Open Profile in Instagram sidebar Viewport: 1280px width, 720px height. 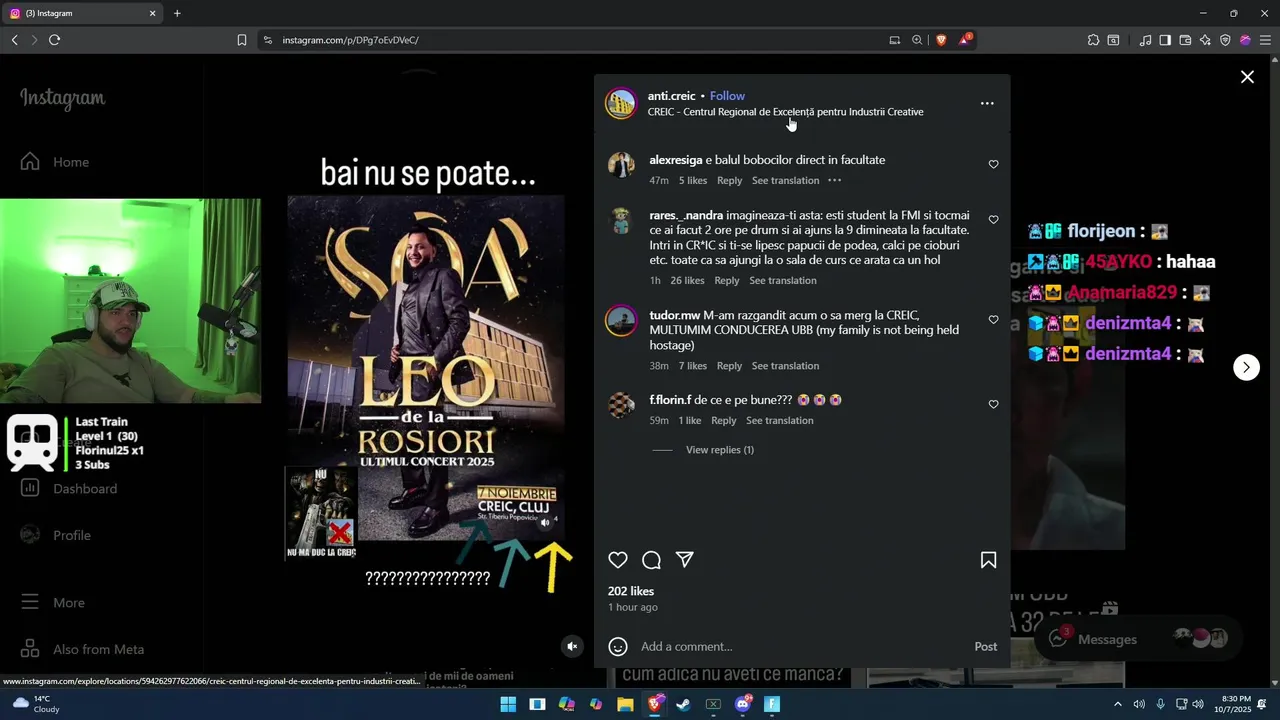[56, 535]
